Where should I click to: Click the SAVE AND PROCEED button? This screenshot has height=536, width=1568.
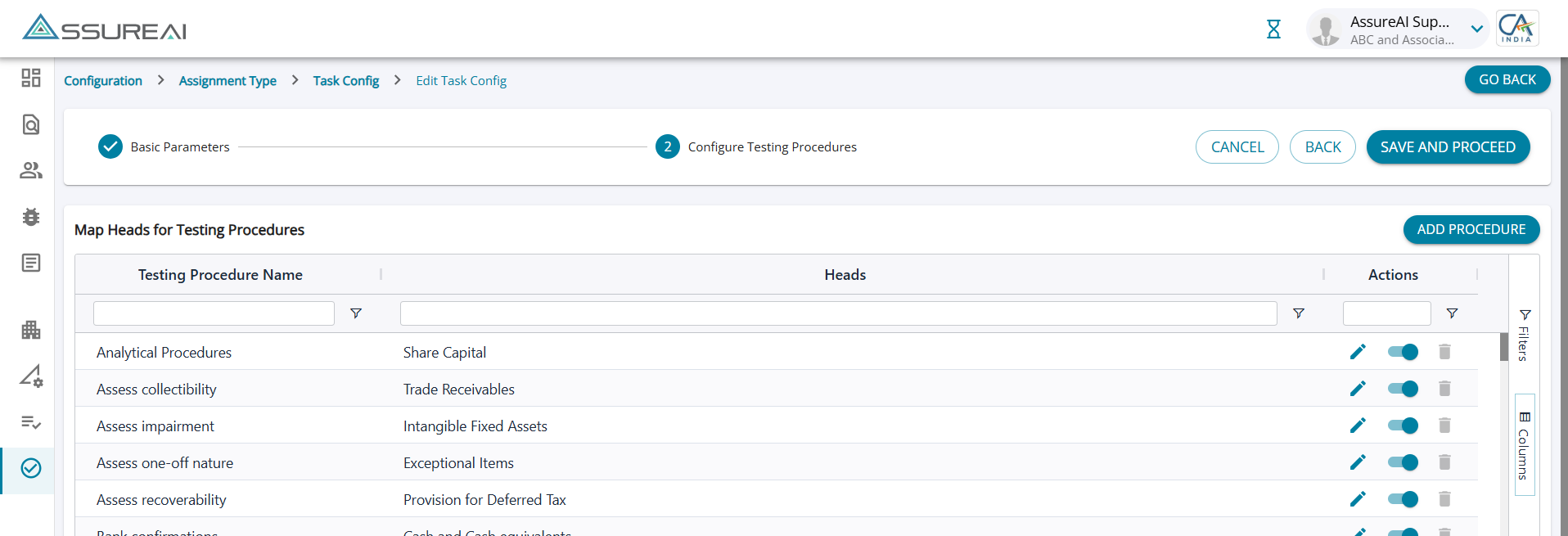tap(1448, 147)
